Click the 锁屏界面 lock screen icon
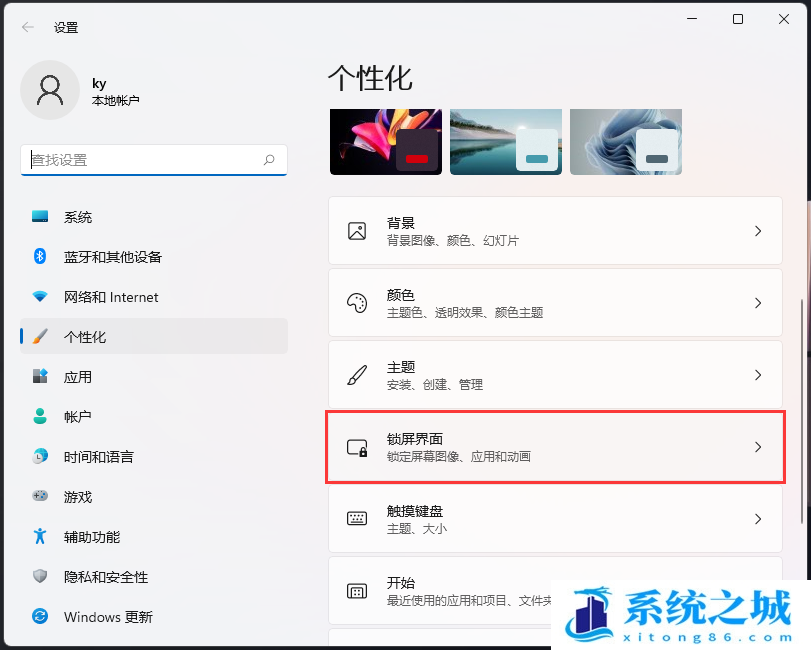Viewport: 811px width, 650px height. tap(357, 447)
